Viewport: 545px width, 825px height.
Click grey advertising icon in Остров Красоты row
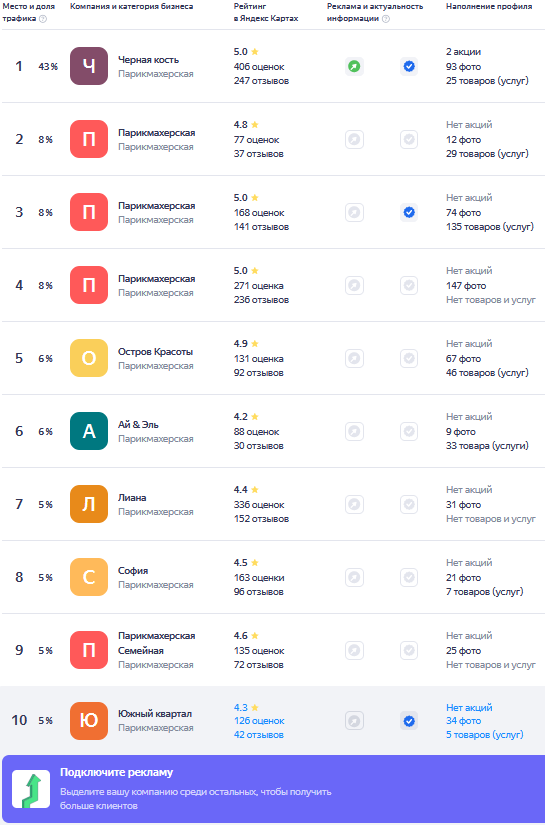pos(355,358)
